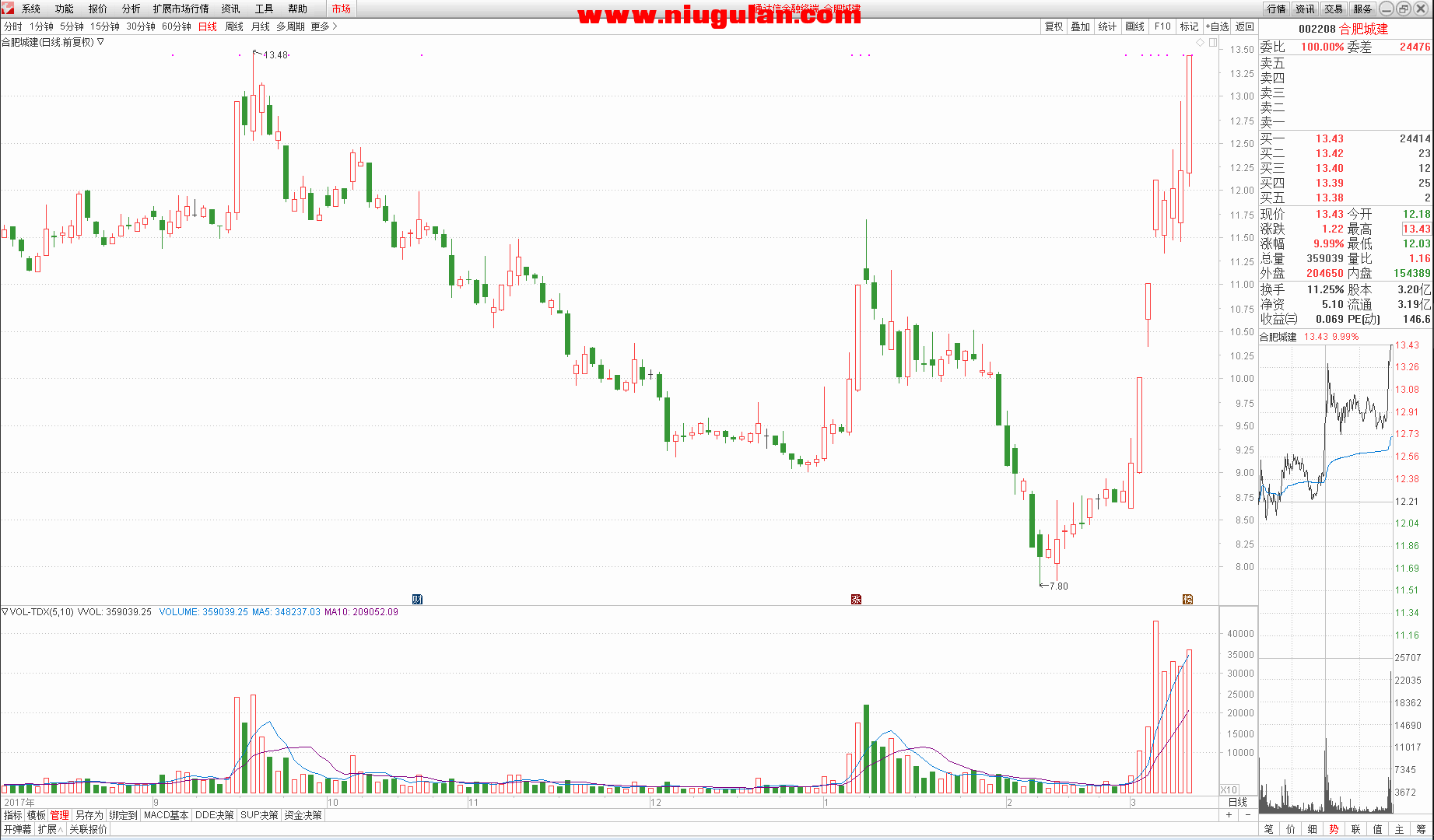Open the 工具 menu
Viewport: 1434px width, 840px height.
point(265,9)
